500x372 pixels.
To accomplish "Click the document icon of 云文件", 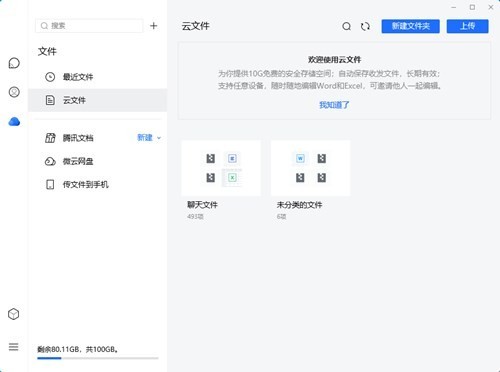I will [x=50, y=100].
